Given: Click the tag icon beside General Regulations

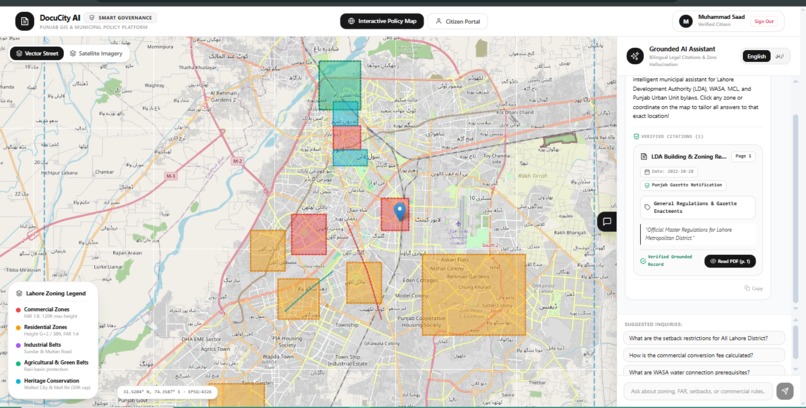Looking at the screenshot, I should 647,207.
